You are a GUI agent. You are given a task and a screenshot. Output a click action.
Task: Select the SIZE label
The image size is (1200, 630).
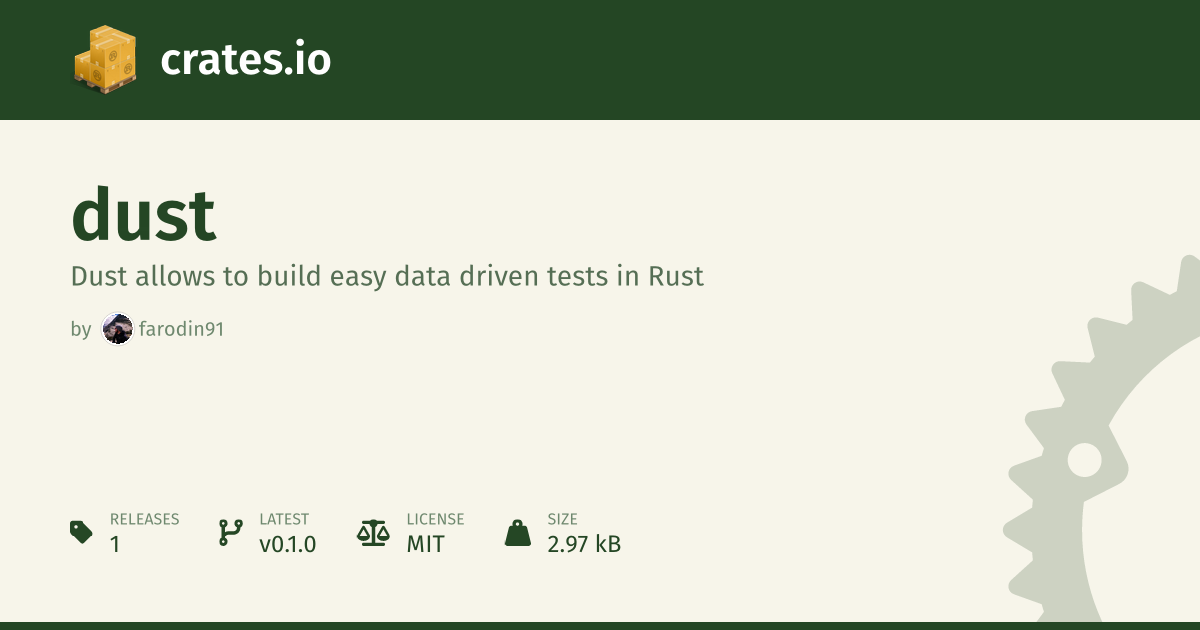coord(562,519)
